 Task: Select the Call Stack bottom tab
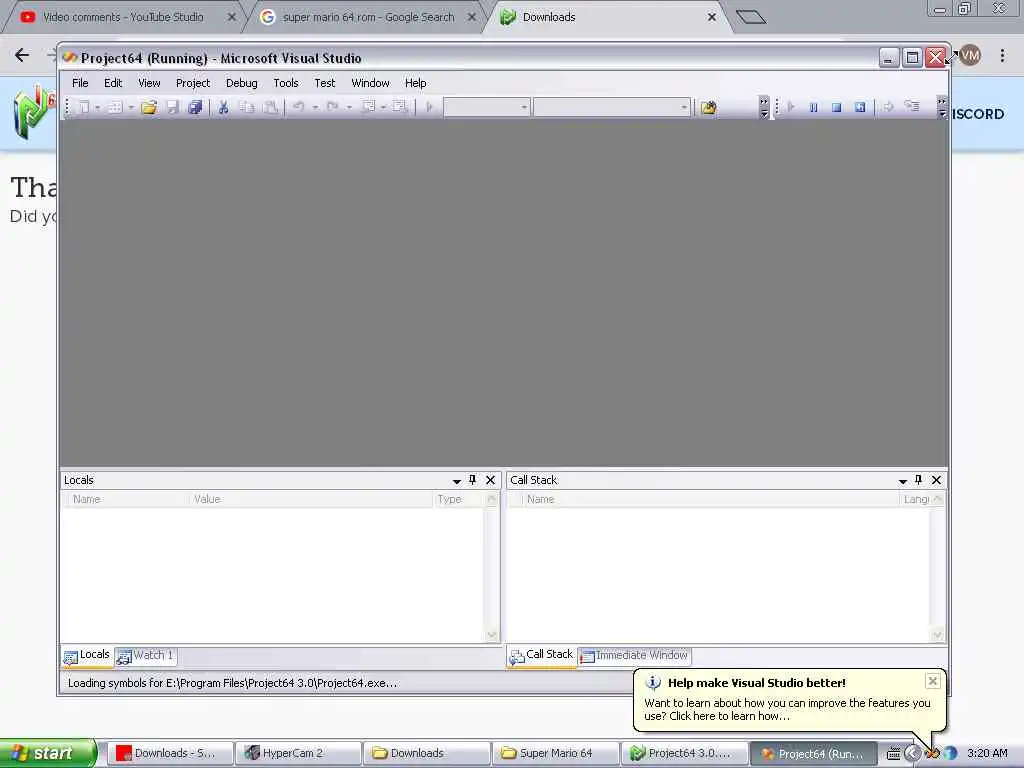click(x=541, y=656)
